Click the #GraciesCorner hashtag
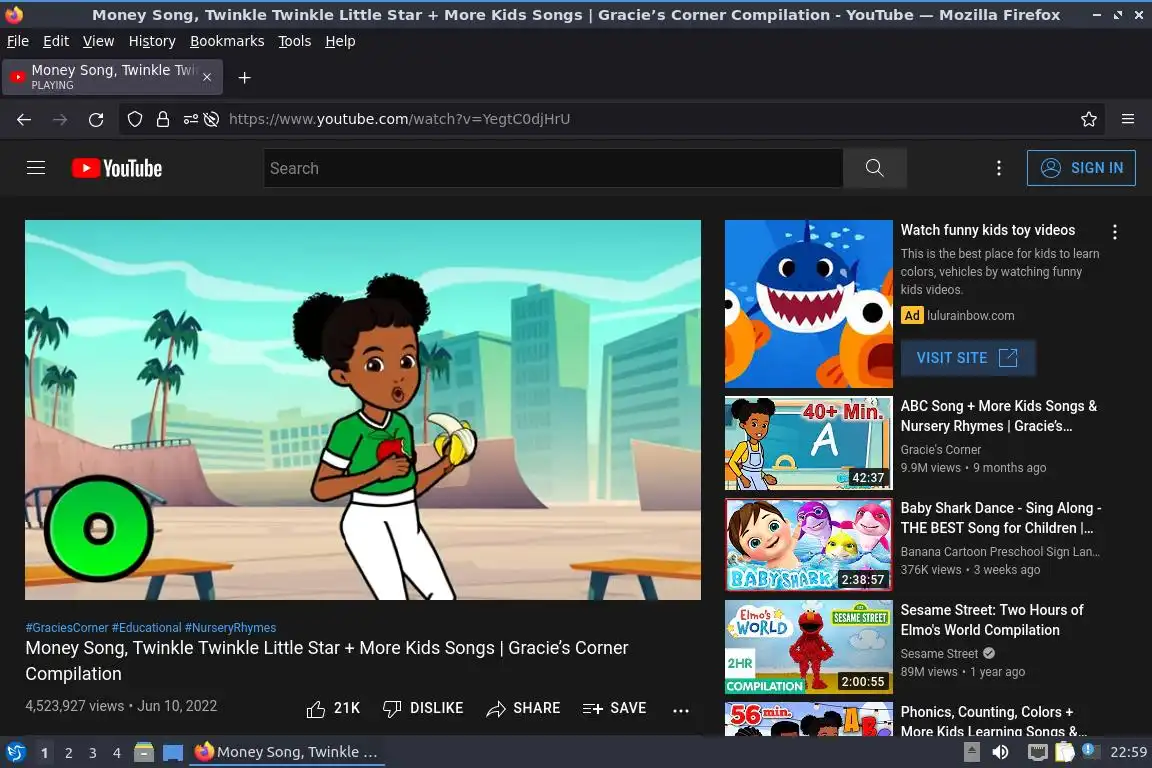 click(x=67, y=628)
